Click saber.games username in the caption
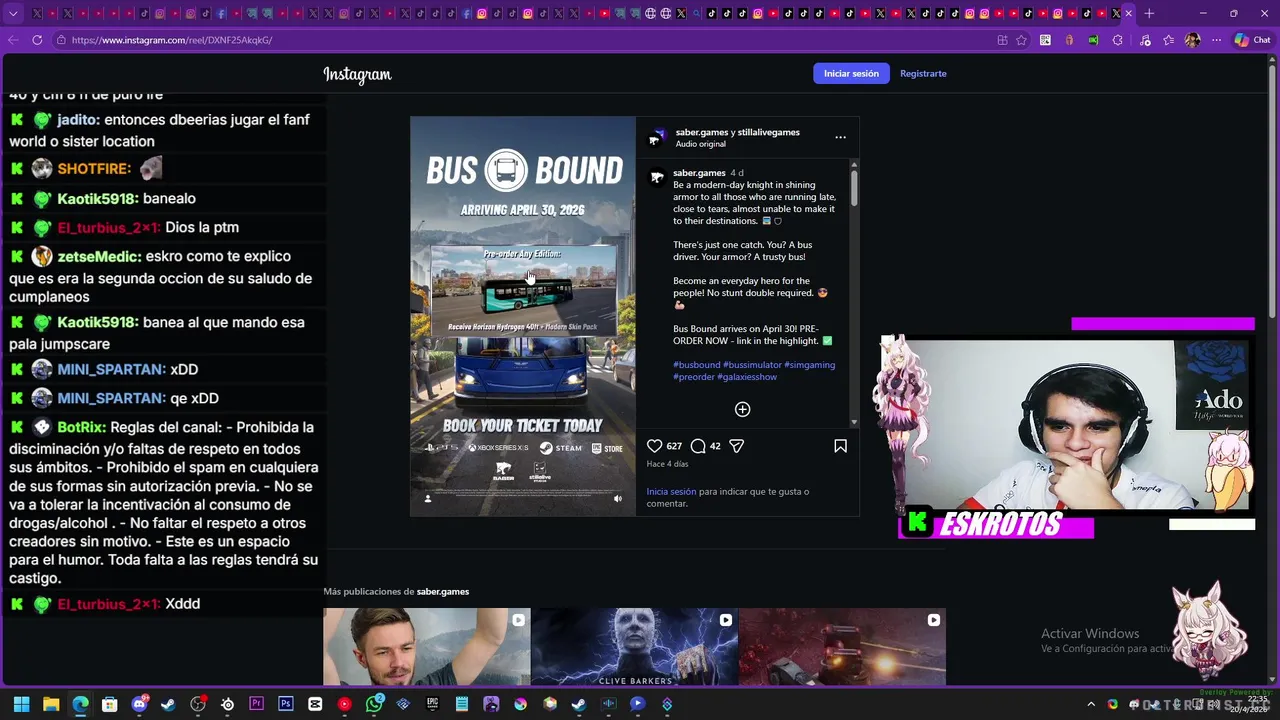1280x720 pixels. 699,173
